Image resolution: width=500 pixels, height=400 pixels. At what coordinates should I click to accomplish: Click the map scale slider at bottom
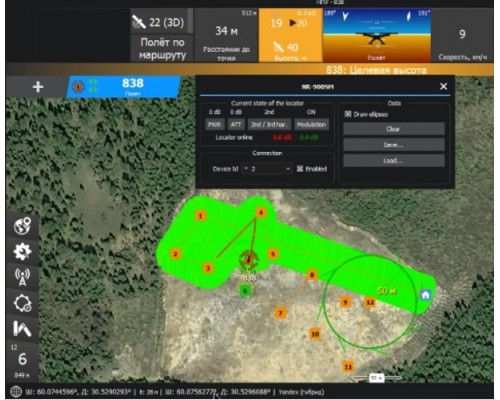(x=377, y=378)
